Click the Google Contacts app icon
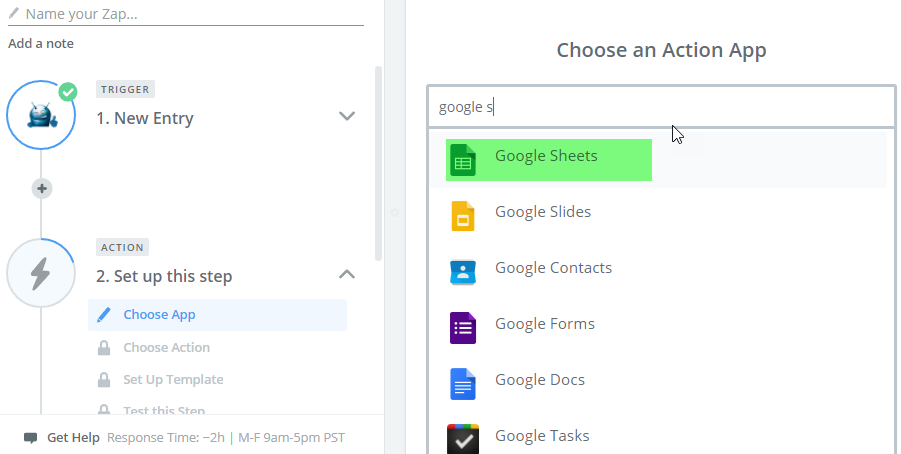This screenshot has height=454, width=901. point(463,272)
